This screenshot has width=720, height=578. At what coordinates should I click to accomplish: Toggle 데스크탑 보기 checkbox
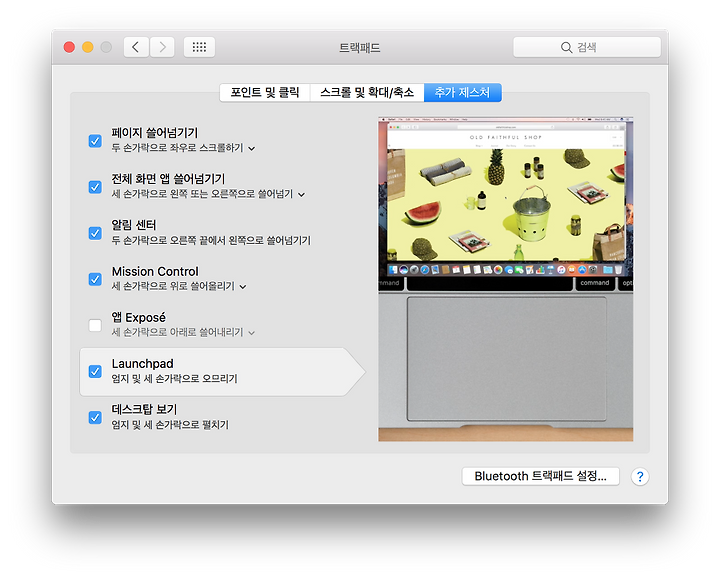(95, 417)
